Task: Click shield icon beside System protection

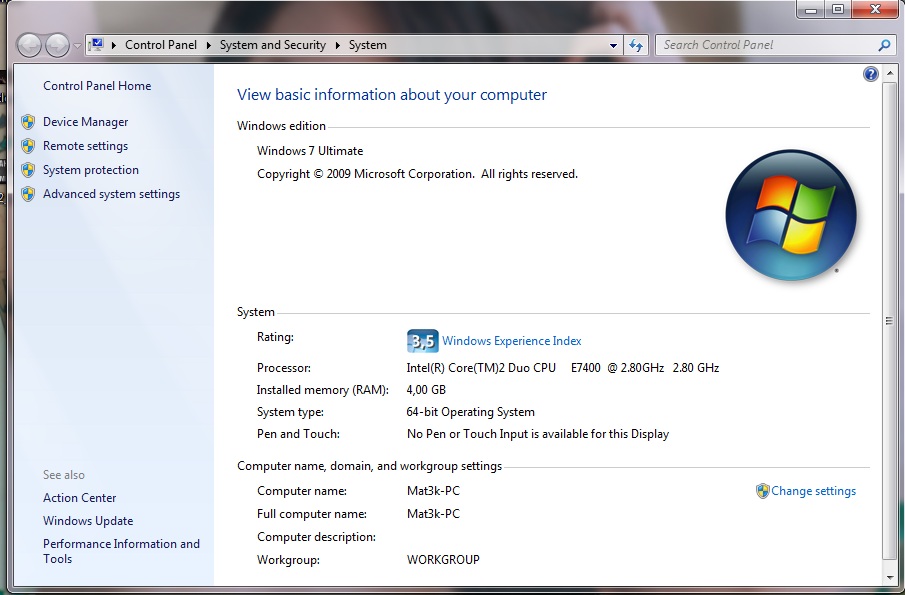Action: (28, 170)
